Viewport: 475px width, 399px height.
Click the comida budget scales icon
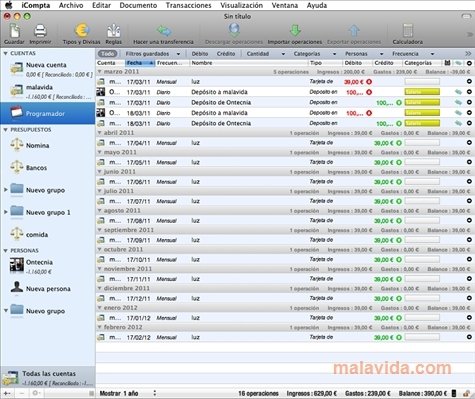(17, 234)
